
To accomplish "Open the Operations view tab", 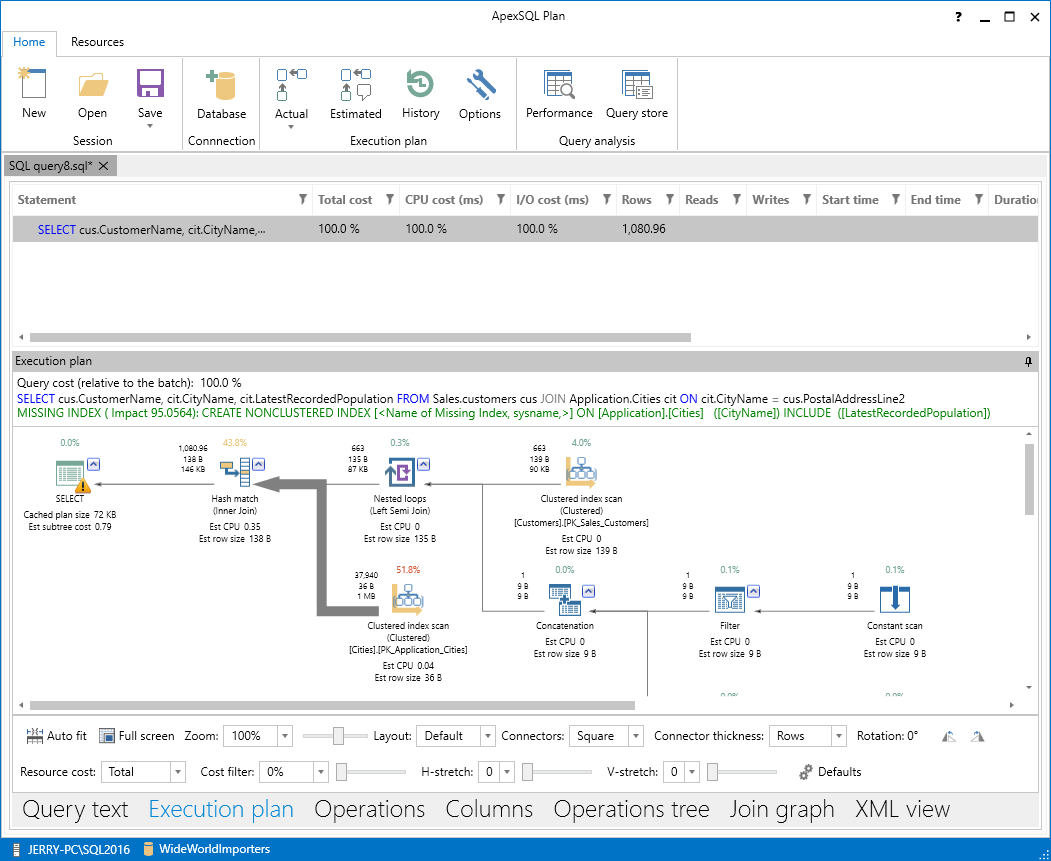I will coord(369,809).
